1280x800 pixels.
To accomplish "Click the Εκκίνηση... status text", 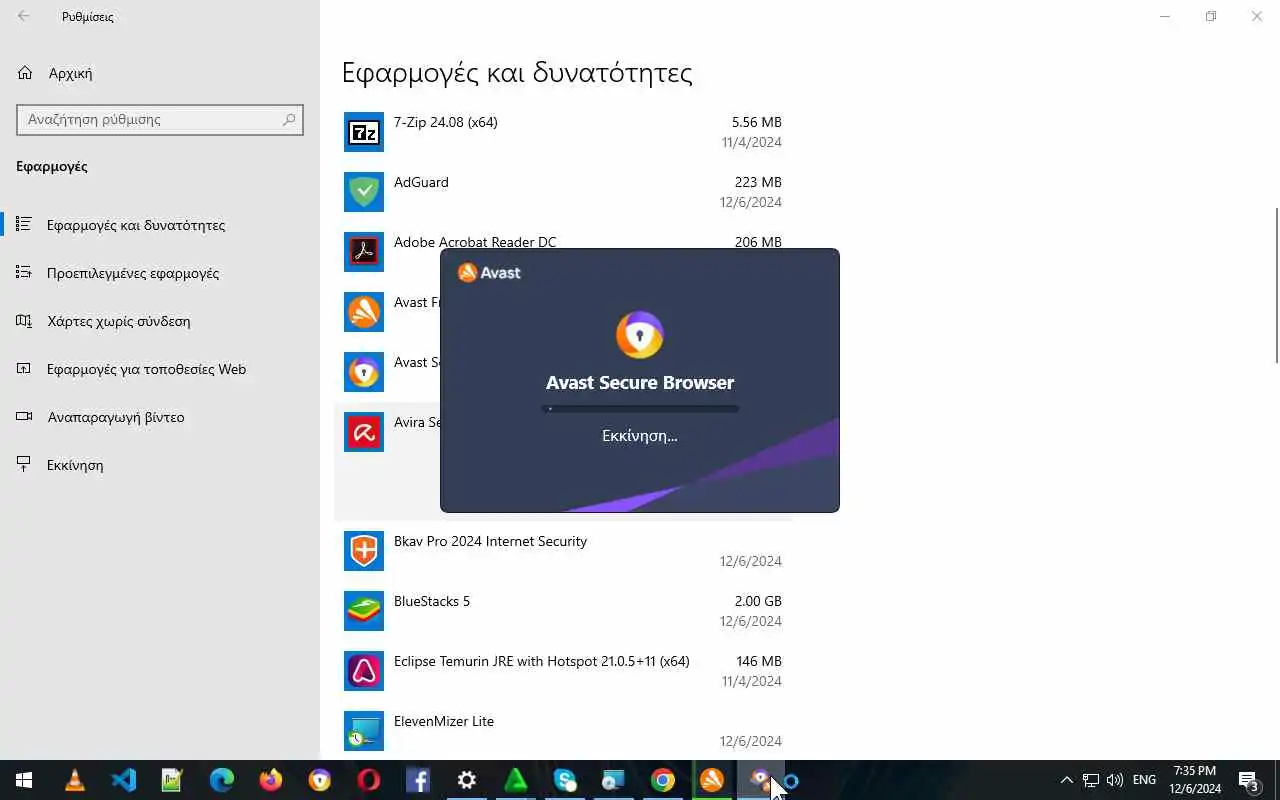I will tap(640, 436).
